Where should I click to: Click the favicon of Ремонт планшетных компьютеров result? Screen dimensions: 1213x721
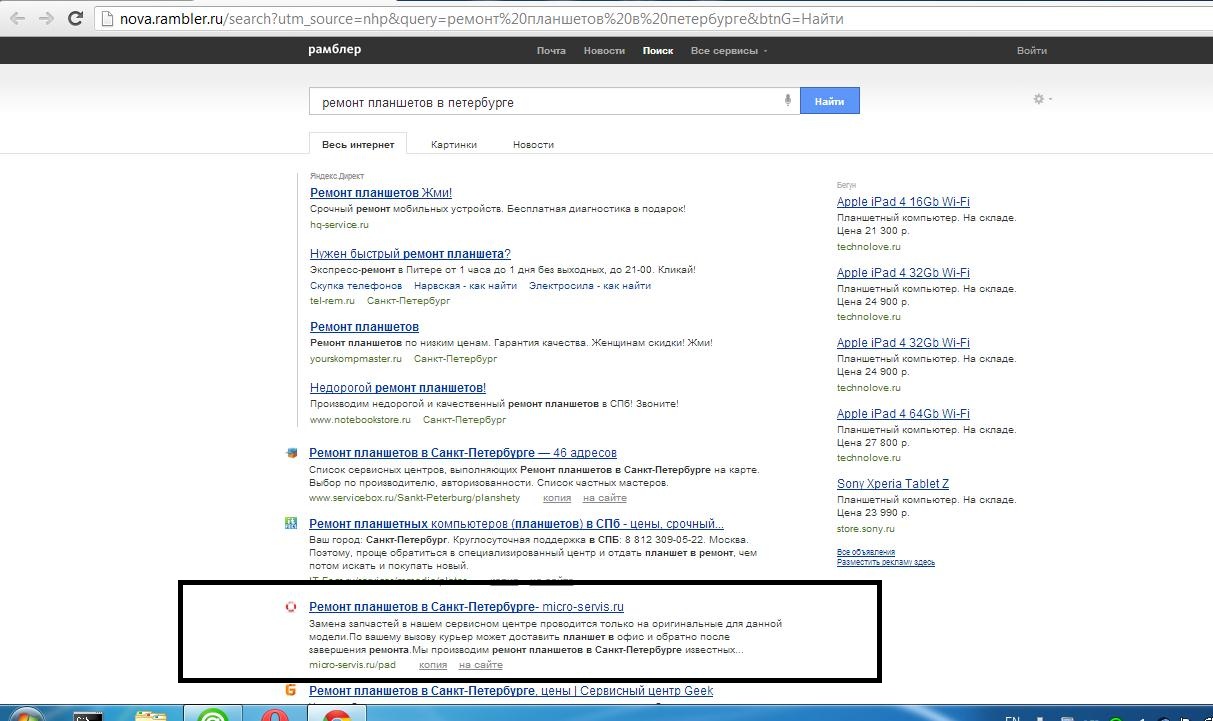(291, 523)
